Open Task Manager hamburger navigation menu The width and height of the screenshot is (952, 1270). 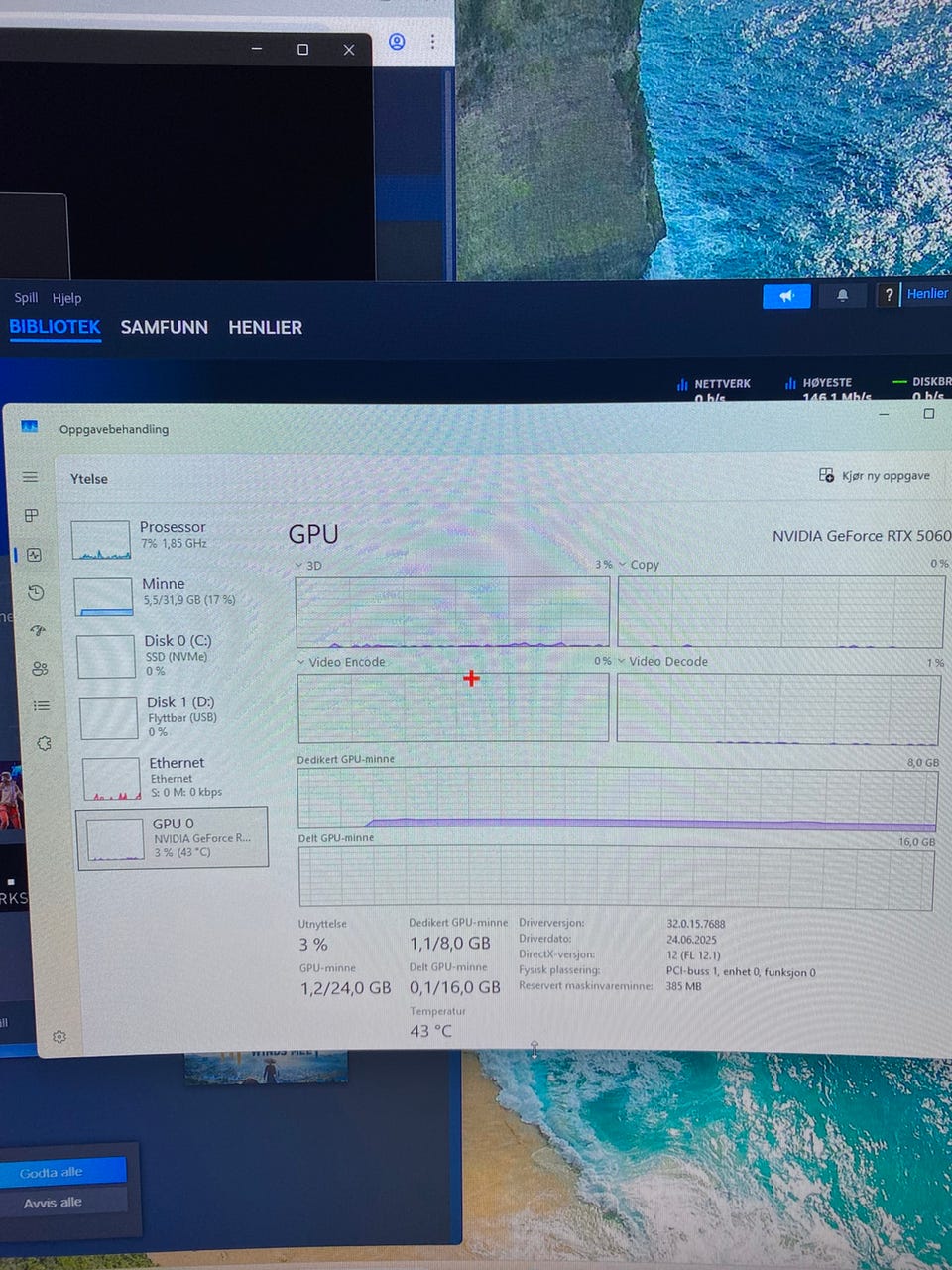point(30,477)
